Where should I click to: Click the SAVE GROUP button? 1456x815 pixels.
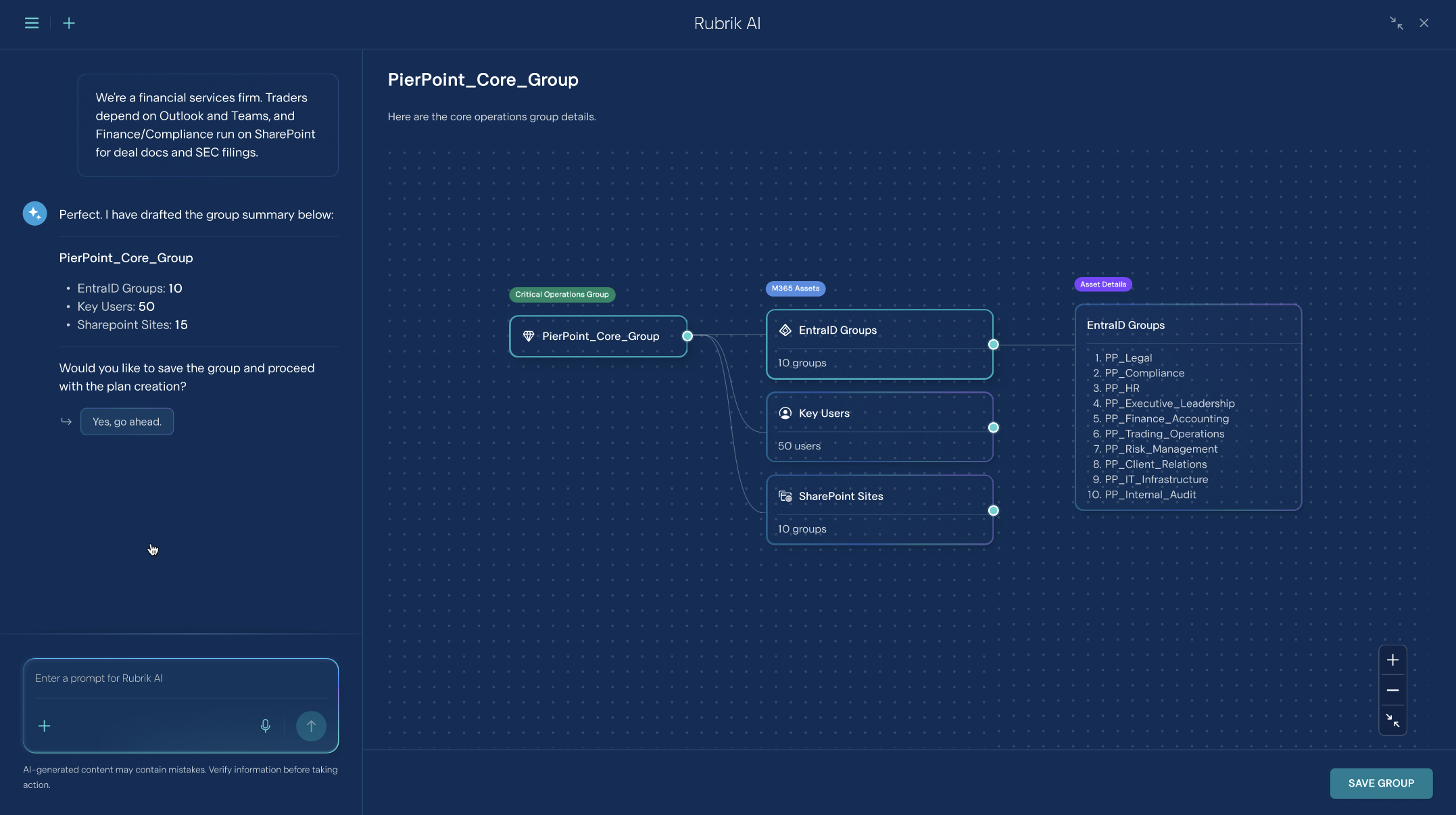(x=1381, y=783)
